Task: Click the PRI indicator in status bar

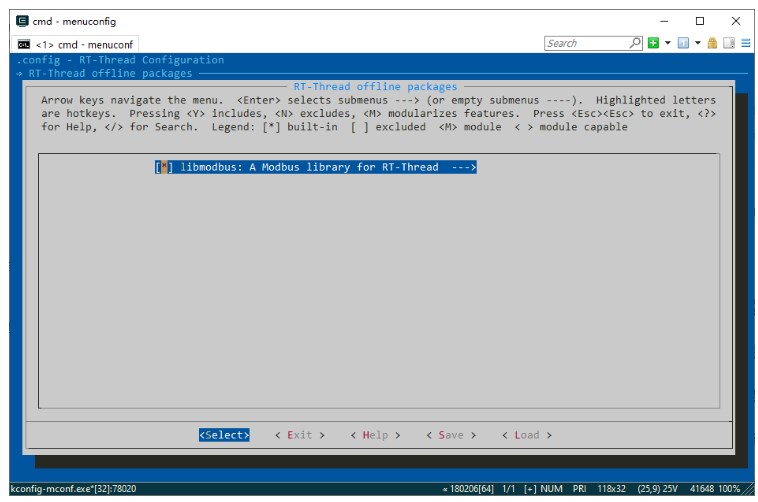Action: click(x=579, y=488)
